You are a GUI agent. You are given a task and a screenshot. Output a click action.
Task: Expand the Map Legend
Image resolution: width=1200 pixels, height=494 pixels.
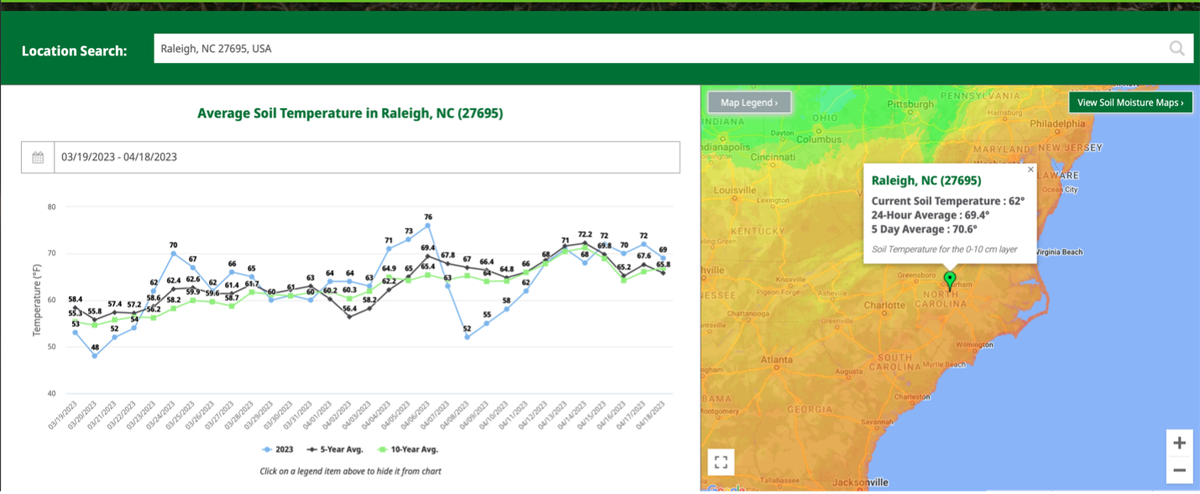tap(749, 102)
